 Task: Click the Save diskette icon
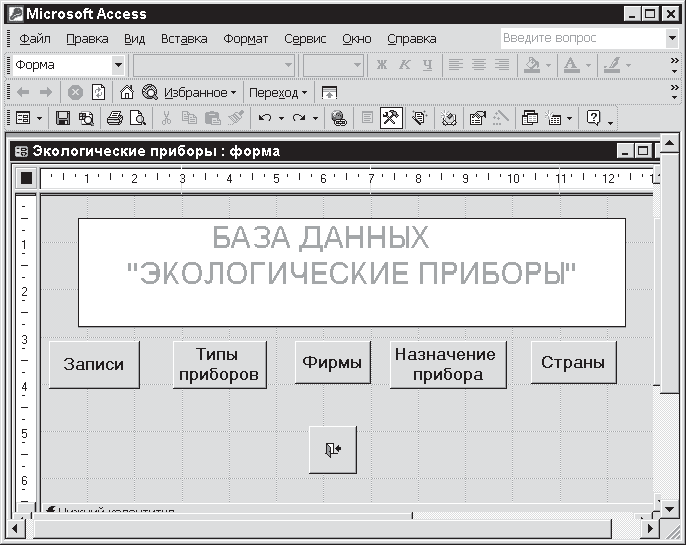pyautogui.click(x=62, y=118)
